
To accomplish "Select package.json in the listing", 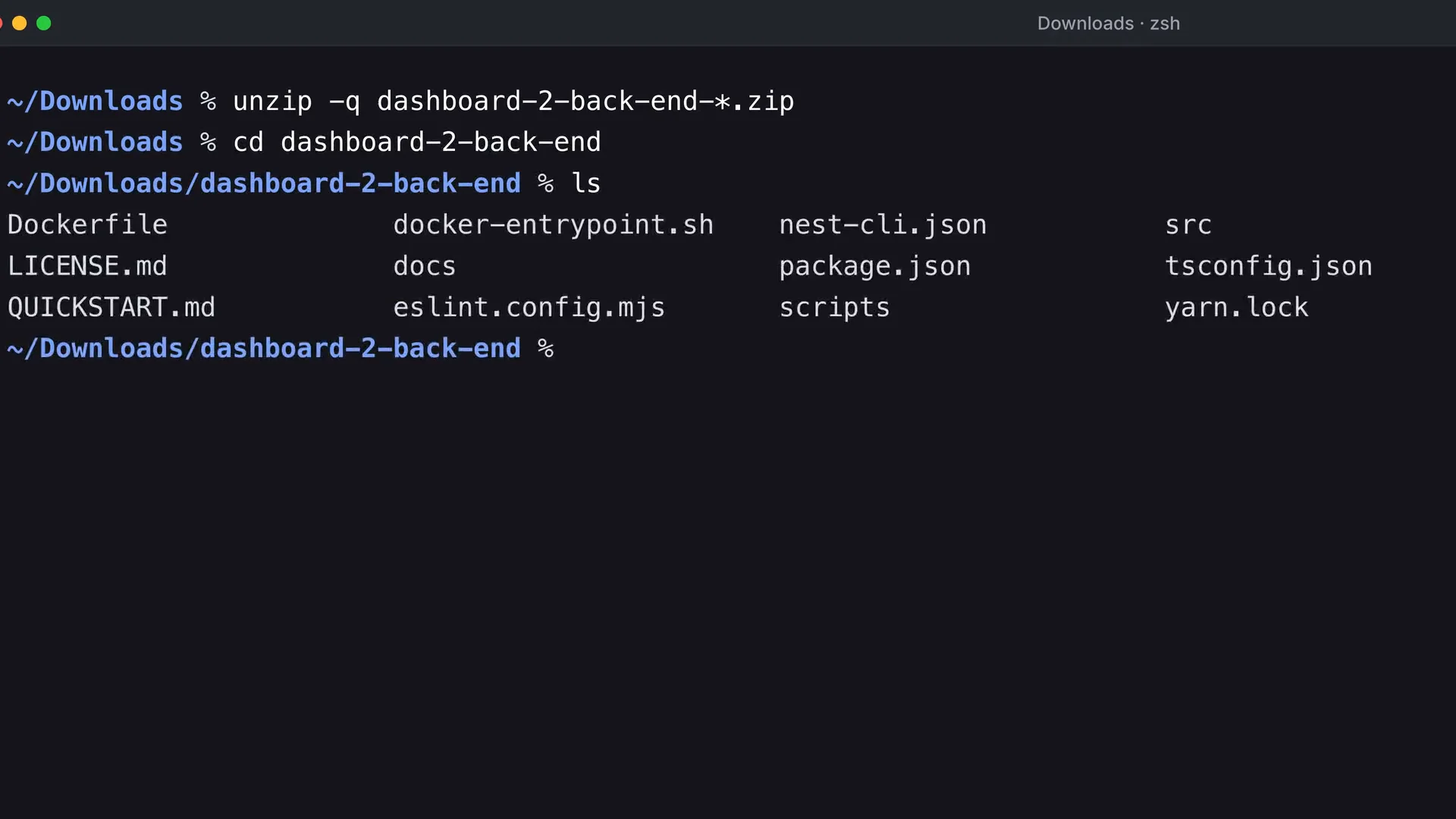I will tap(875, 266).
